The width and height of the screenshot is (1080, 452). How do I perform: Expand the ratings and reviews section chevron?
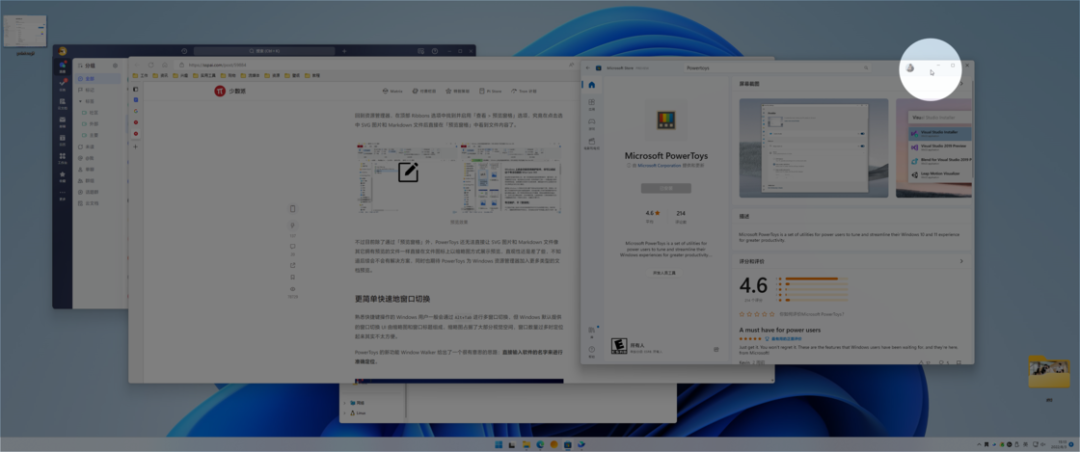click(x=962, y=261)
